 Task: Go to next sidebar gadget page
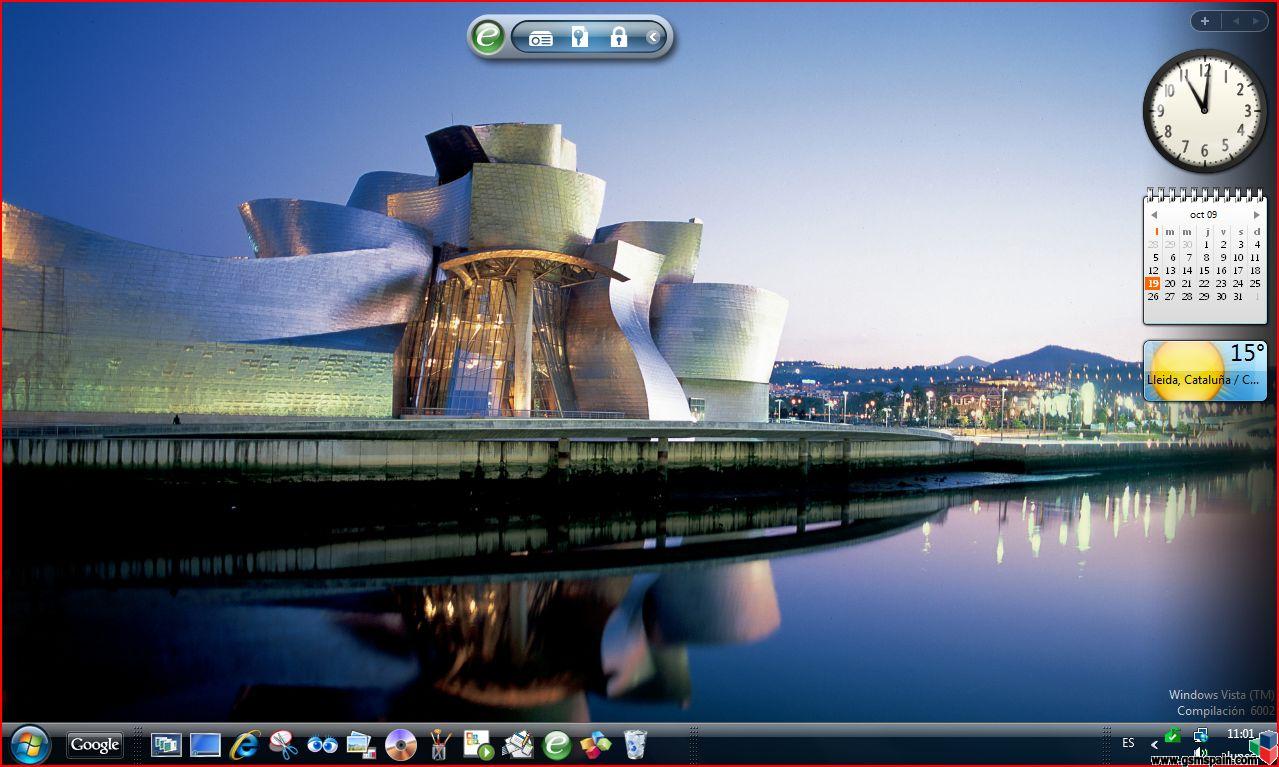[x=1256, y=21]
